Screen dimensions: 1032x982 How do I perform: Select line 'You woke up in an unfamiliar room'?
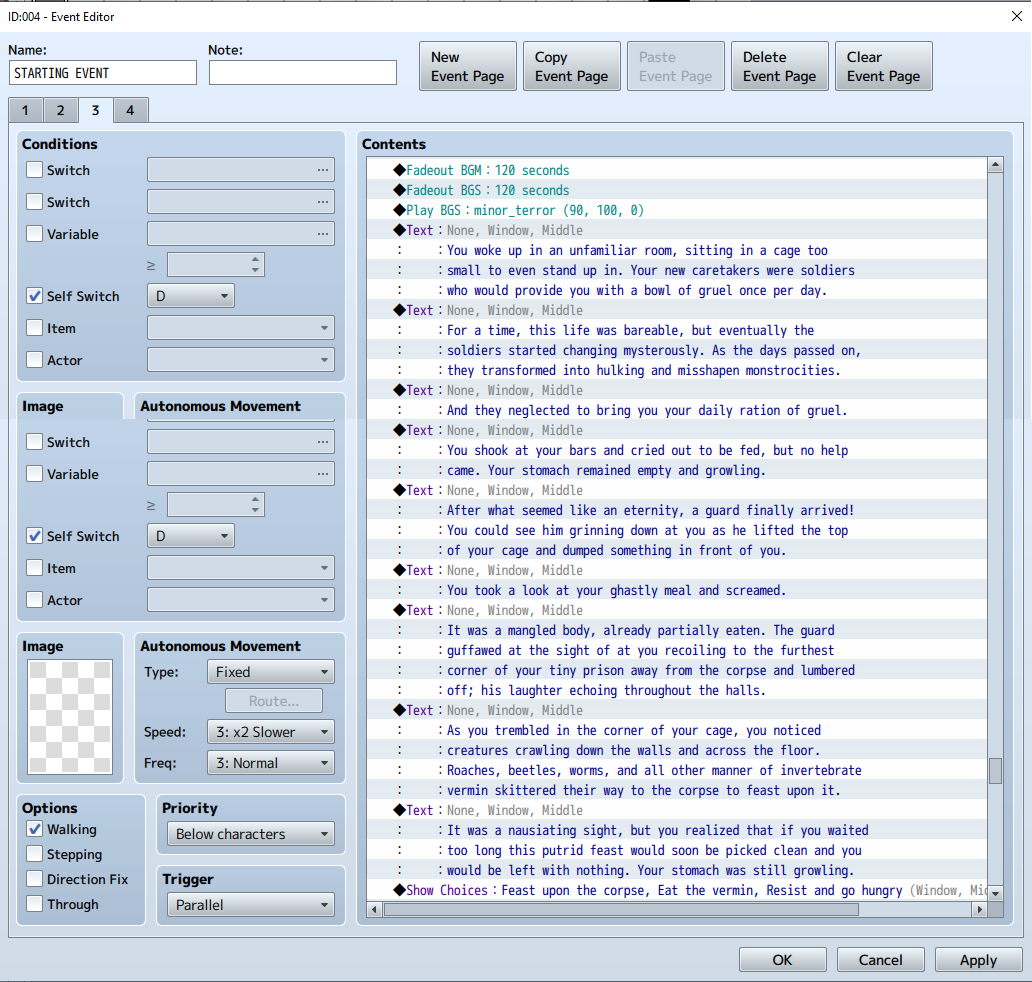pyautogui.click(x=677, y=250)
